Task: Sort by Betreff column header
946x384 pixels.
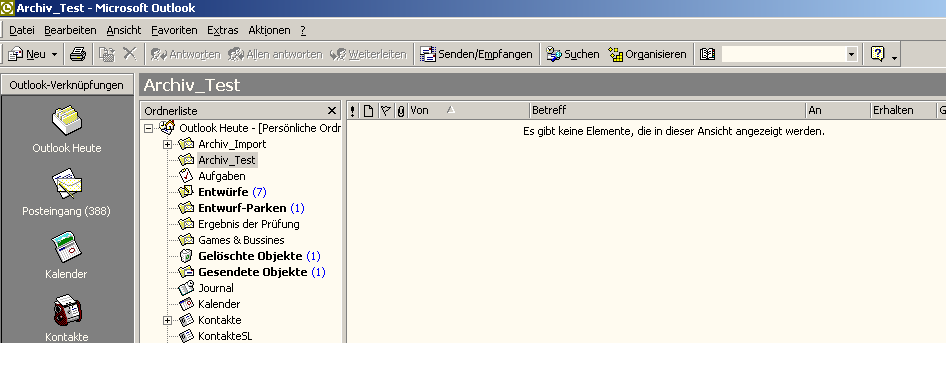Action: click(x=668, y=110)
